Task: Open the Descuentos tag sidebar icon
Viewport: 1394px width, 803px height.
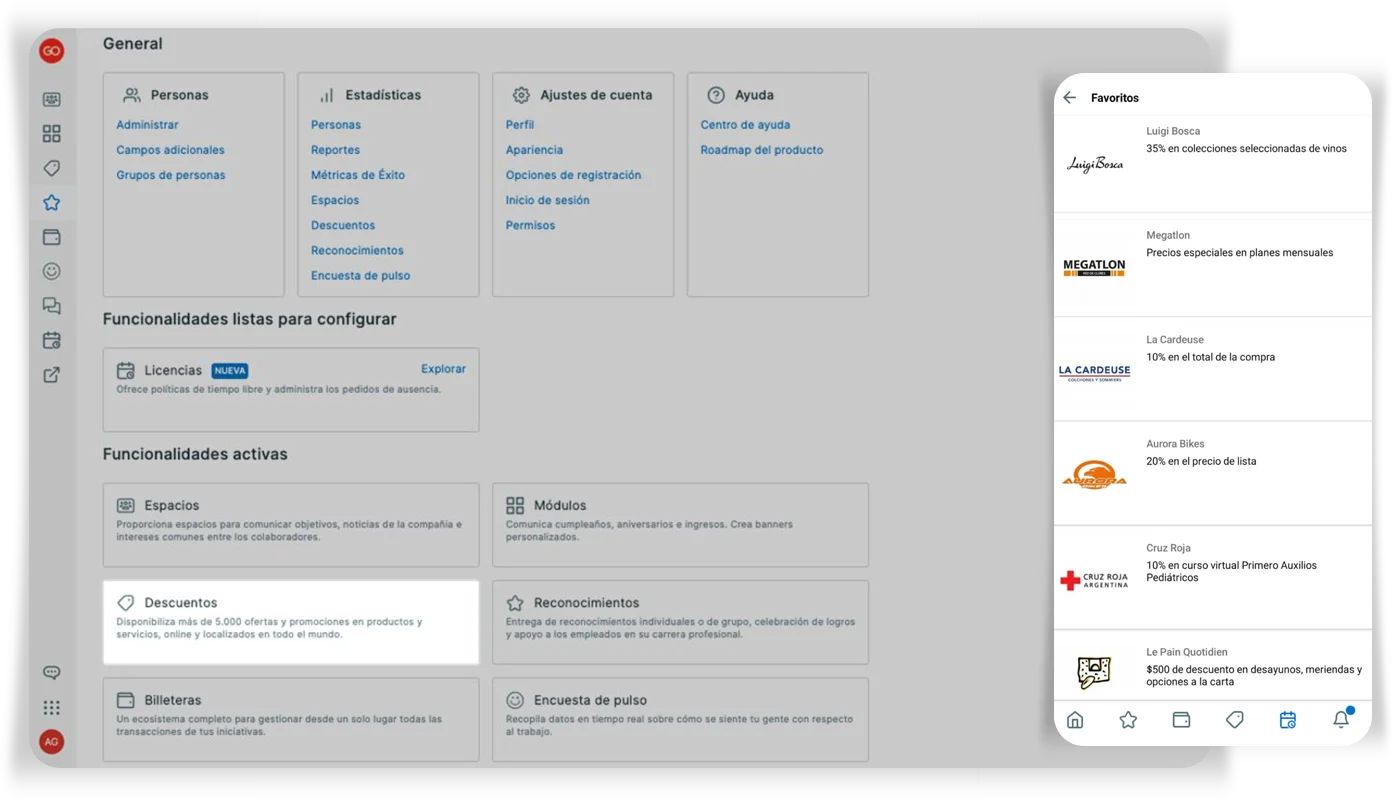Action: coord(52,168)
